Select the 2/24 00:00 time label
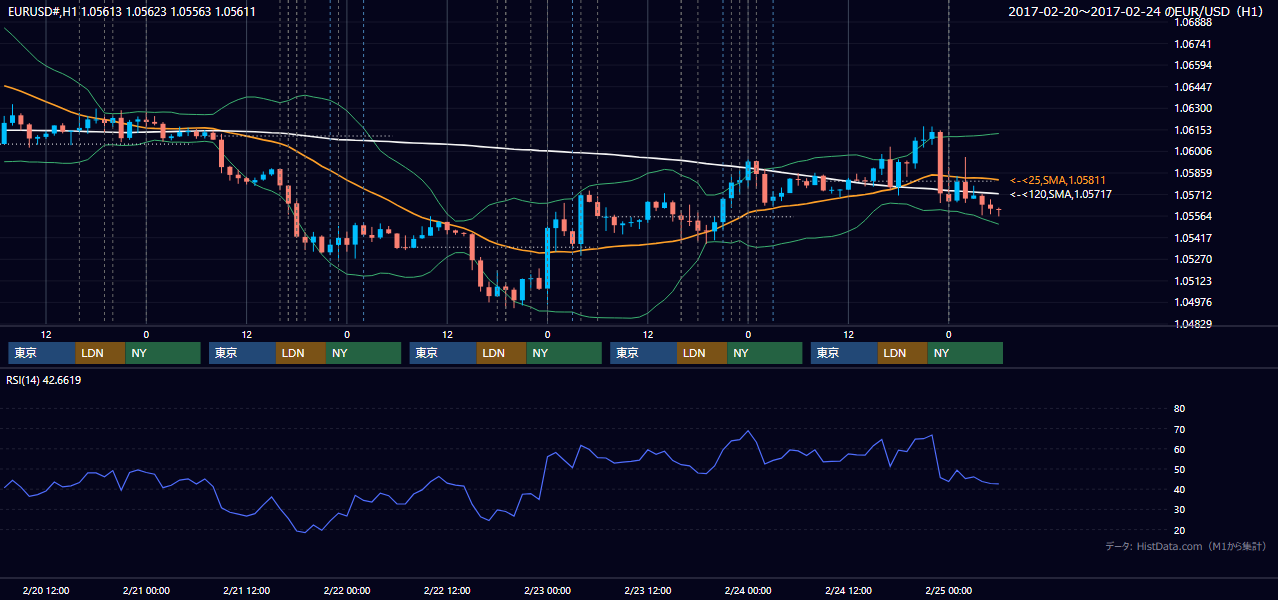The width and height of the screenshot is (1278, 600). tap(749, 590)
